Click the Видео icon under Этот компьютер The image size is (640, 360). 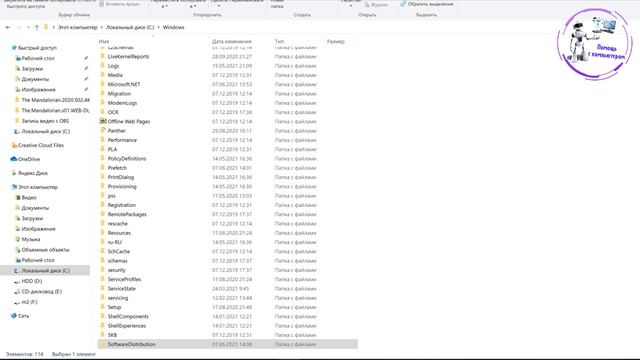click(x=18, y=197)
